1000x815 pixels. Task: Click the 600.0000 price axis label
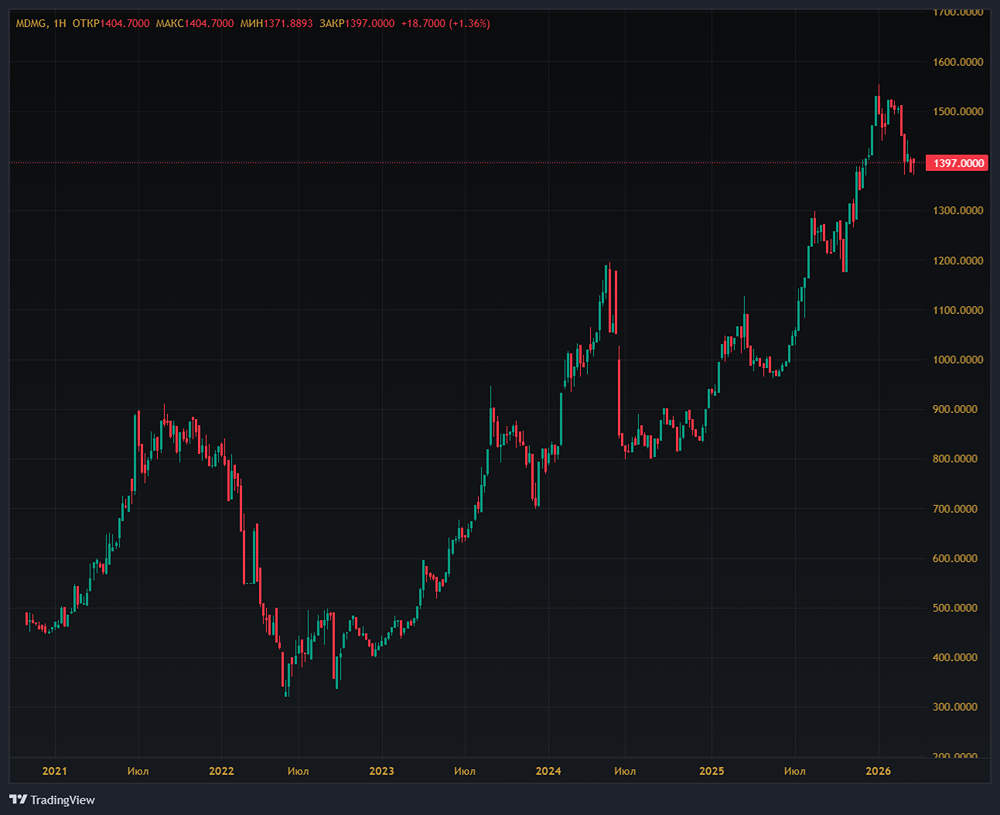(x=954, y=558)
